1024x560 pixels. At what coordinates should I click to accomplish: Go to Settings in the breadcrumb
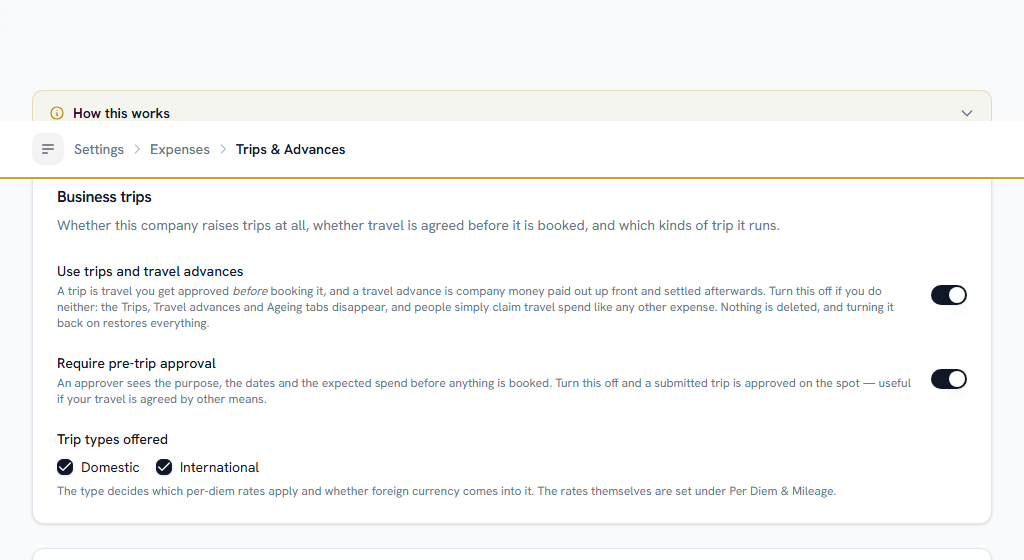tap(99, 149)
